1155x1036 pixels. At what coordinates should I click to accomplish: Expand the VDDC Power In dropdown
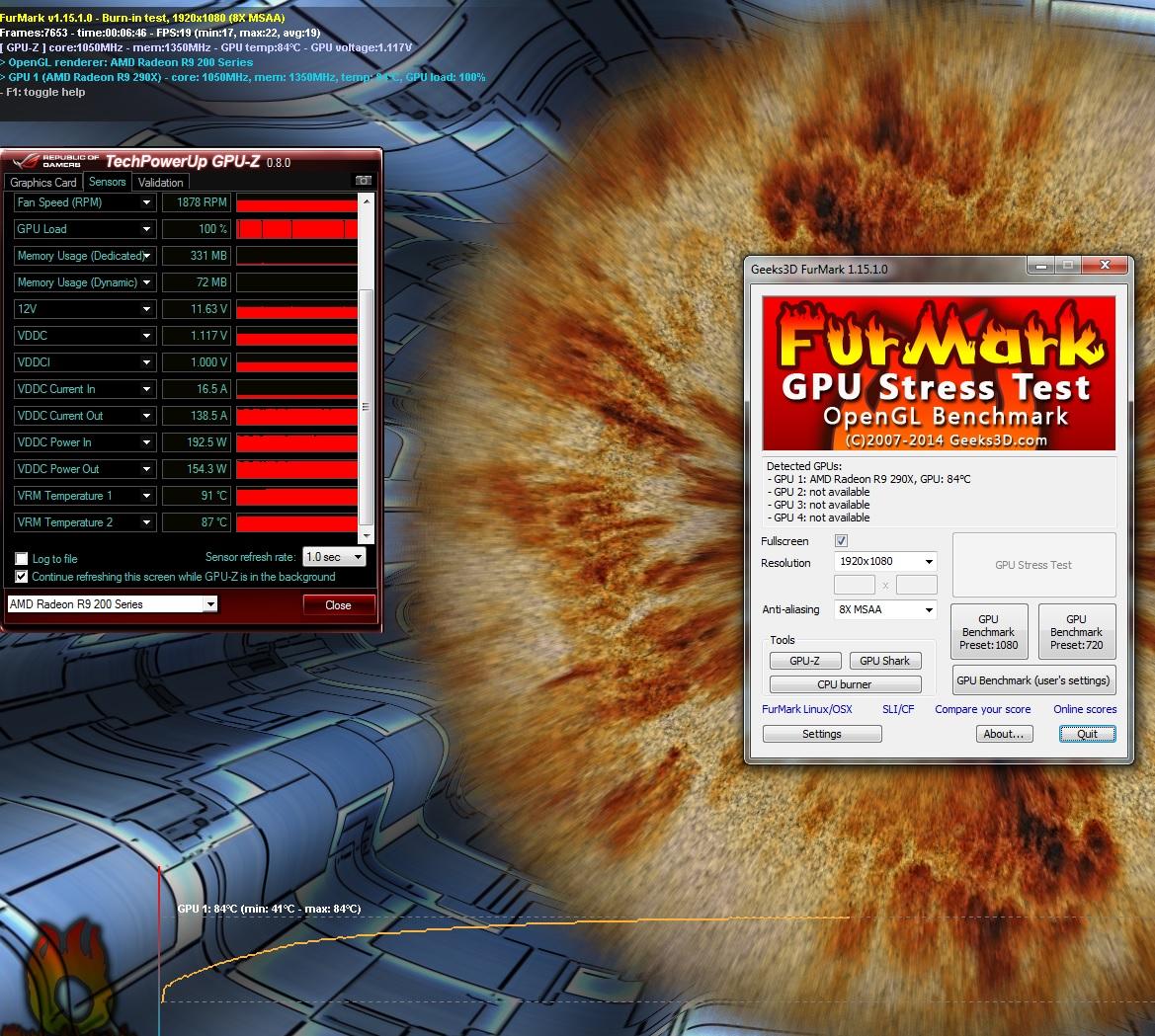pyautogui.click(x=146, y=441)
